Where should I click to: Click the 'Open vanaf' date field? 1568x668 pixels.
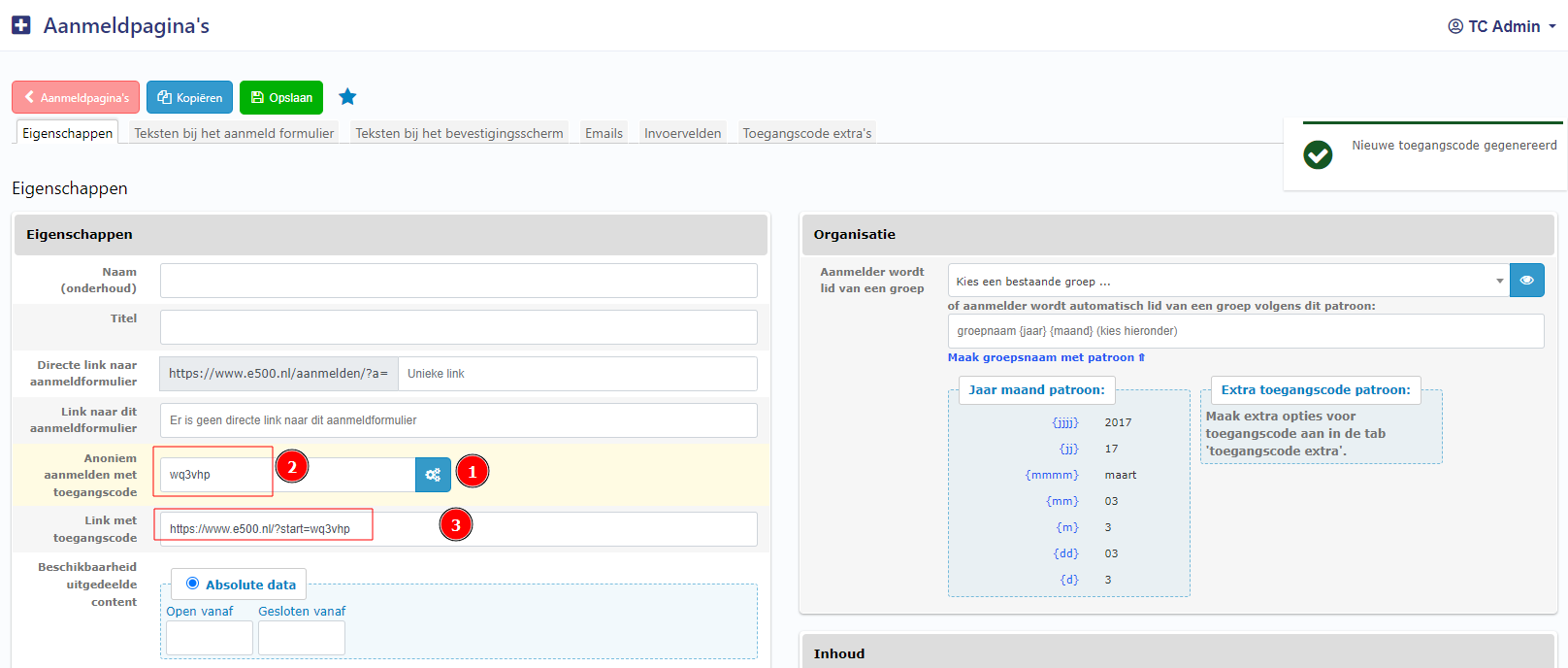(x=209, y=638)
